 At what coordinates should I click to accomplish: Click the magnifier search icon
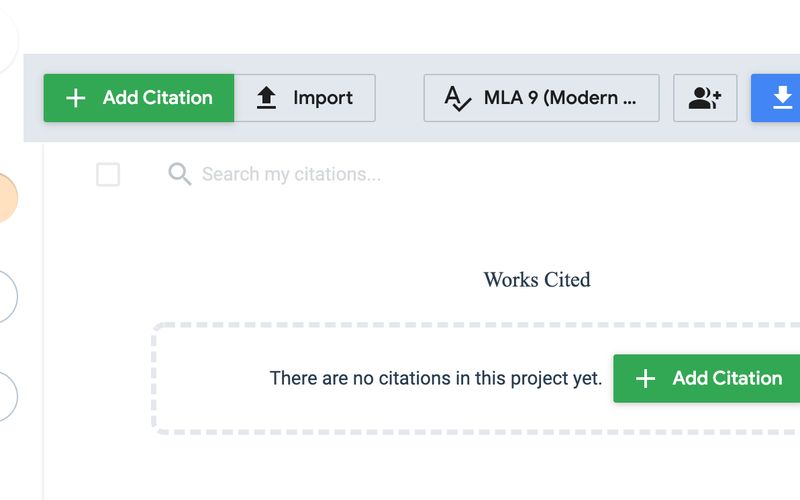click(180, 175)
